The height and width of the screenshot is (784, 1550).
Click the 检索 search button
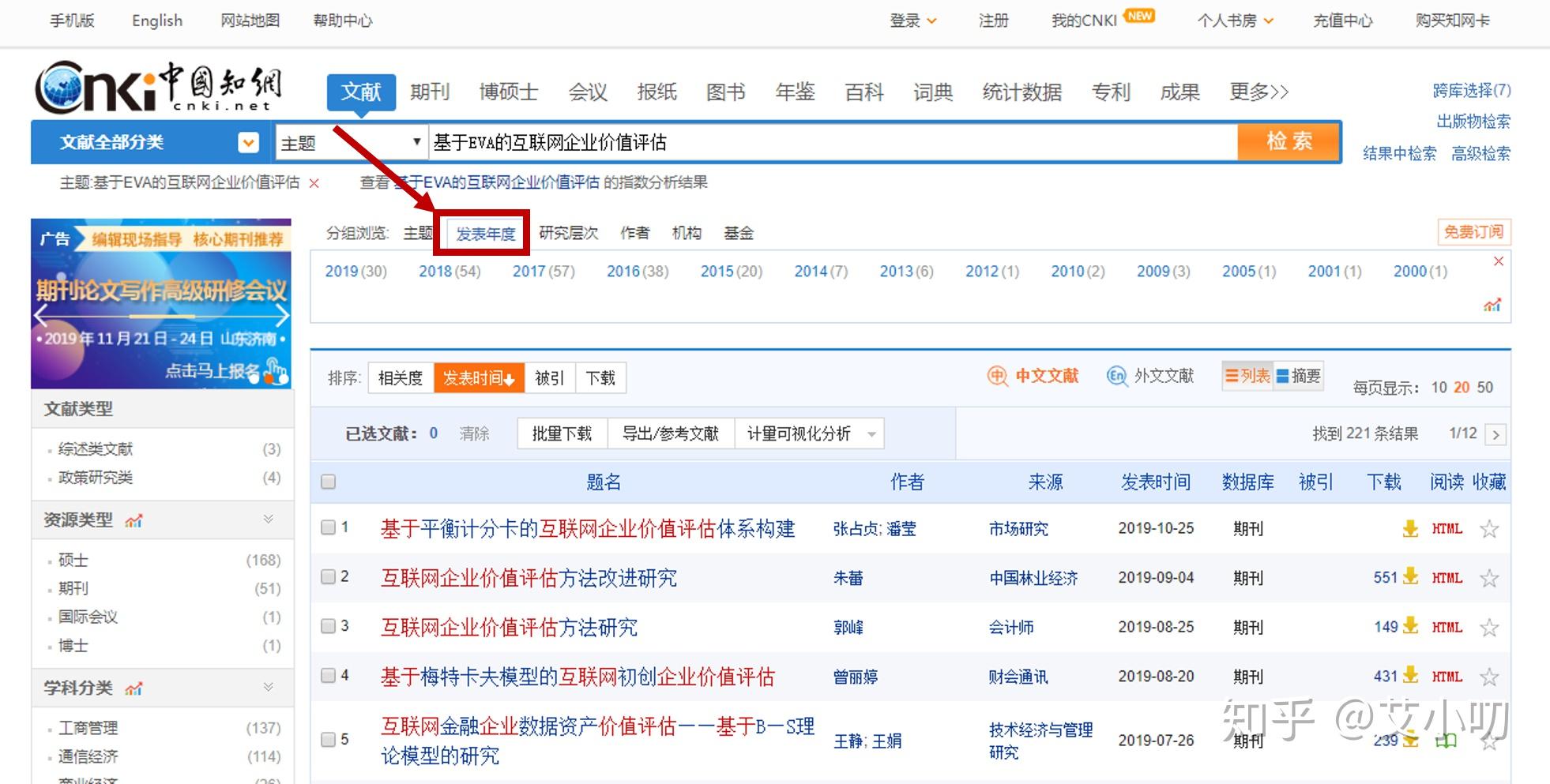click(1288, 141)
